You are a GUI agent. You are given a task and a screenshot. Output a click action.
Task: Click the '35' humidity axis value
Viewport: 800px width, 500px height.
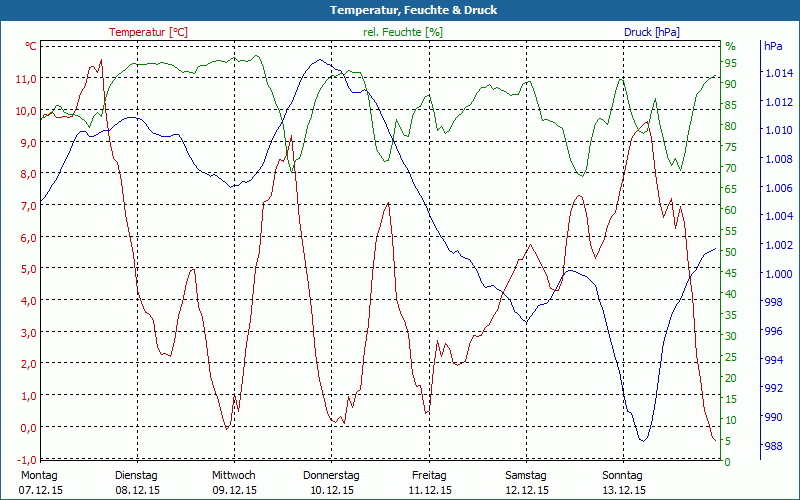point(731,315)
